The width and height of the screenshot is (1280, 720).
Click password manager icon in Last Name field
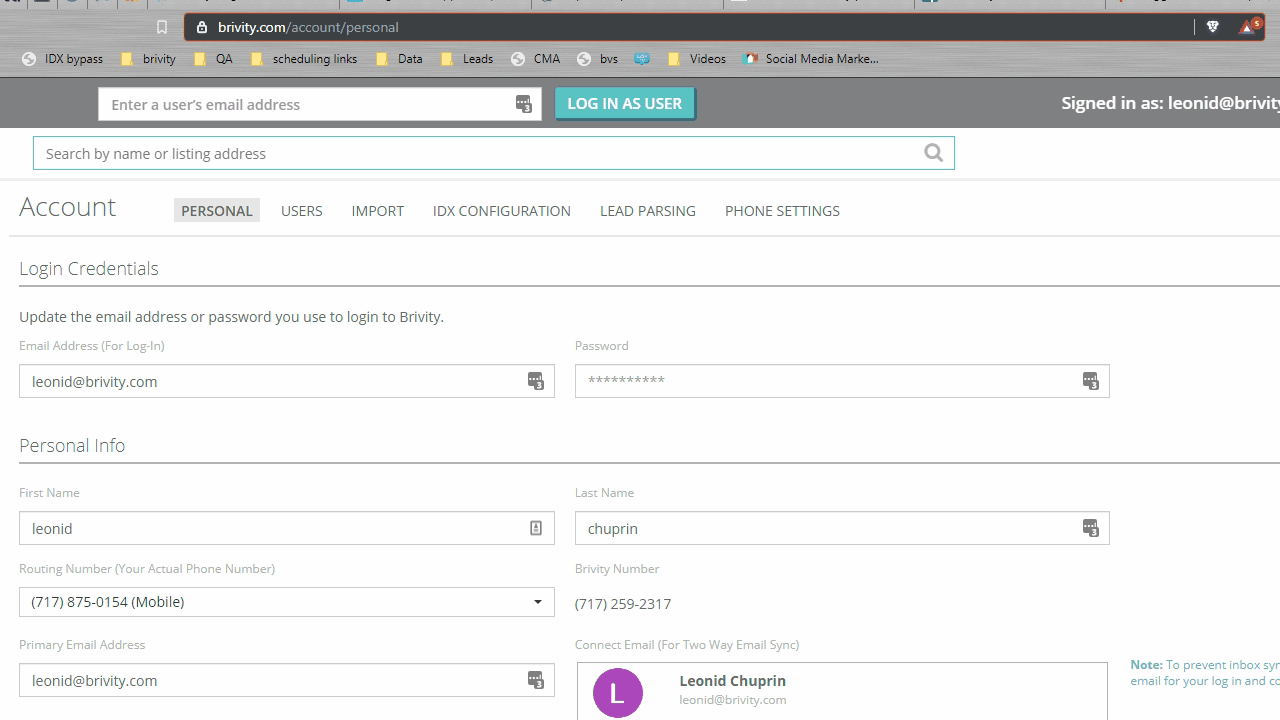pos(1091,528)
